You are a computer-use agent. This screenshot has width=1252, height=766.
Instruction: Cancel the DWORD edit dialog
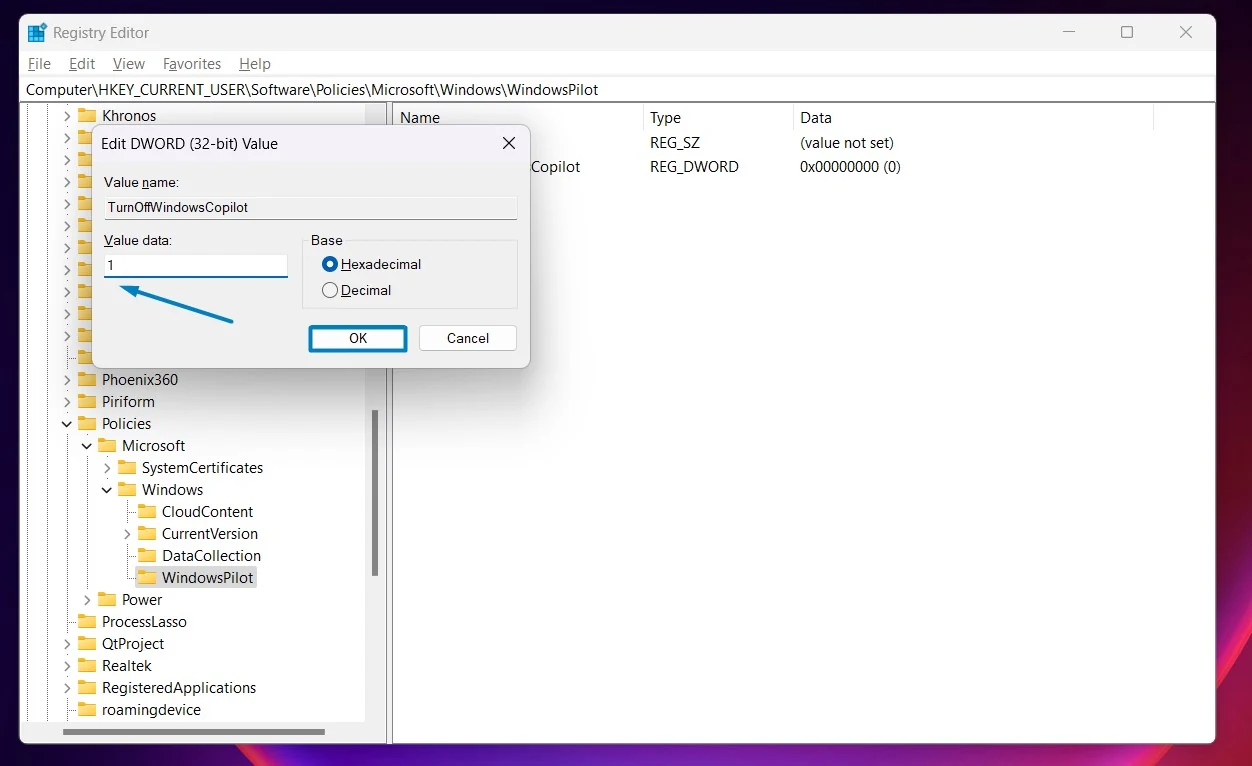click(468, 338)
